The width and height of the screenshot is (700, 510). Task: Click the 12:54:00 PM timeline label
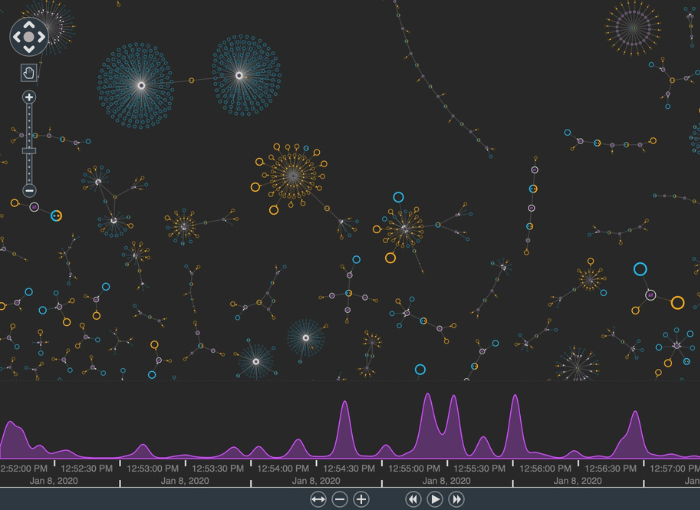pyautogui.click(x=284, y=467)
